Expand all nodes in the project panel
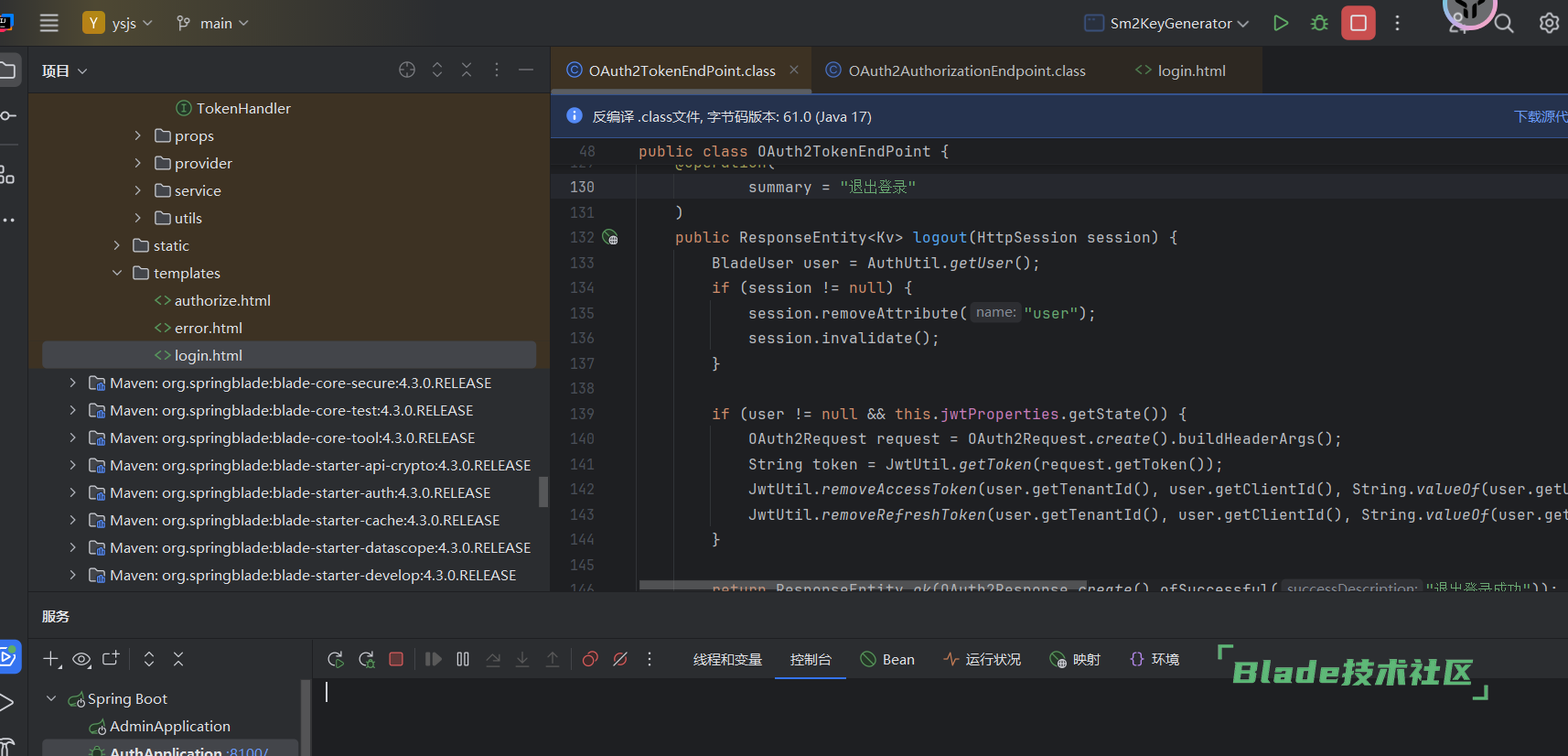The image size is (1568, 756). (437, 70)
